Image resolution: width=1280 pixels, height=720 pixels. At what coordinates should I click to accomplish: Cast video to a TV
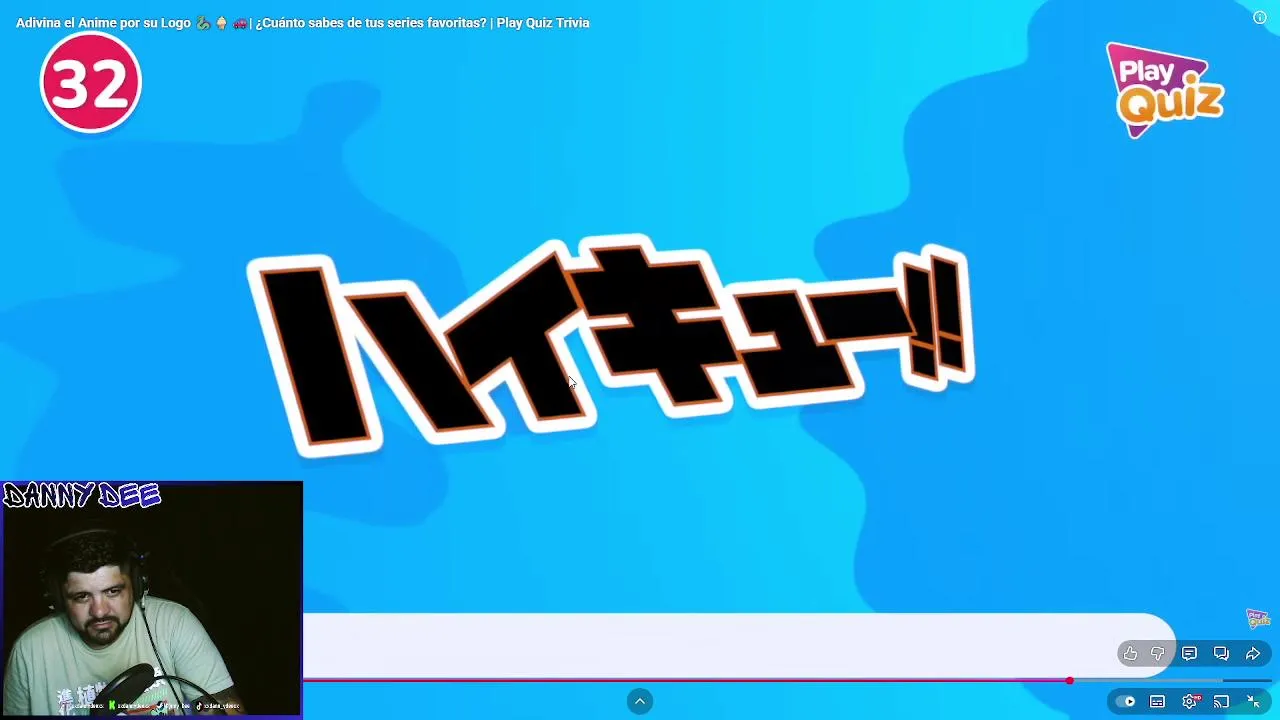click(x=1221, y=702)
